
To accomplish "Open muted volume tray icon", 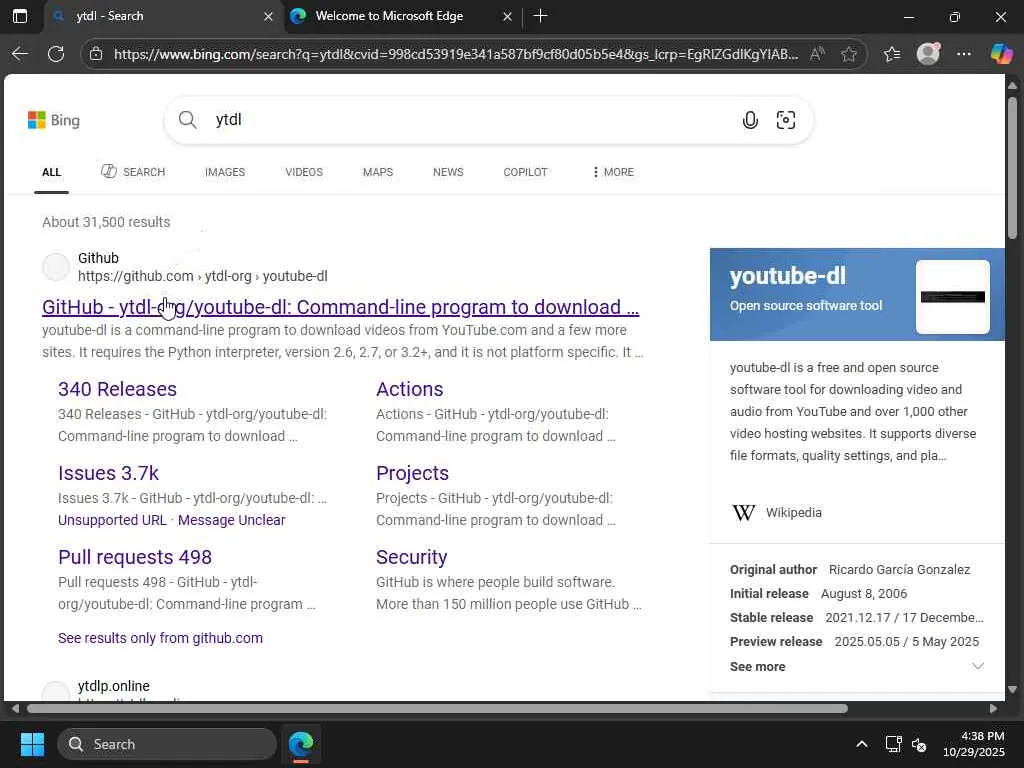I will (x=919, y=744).
